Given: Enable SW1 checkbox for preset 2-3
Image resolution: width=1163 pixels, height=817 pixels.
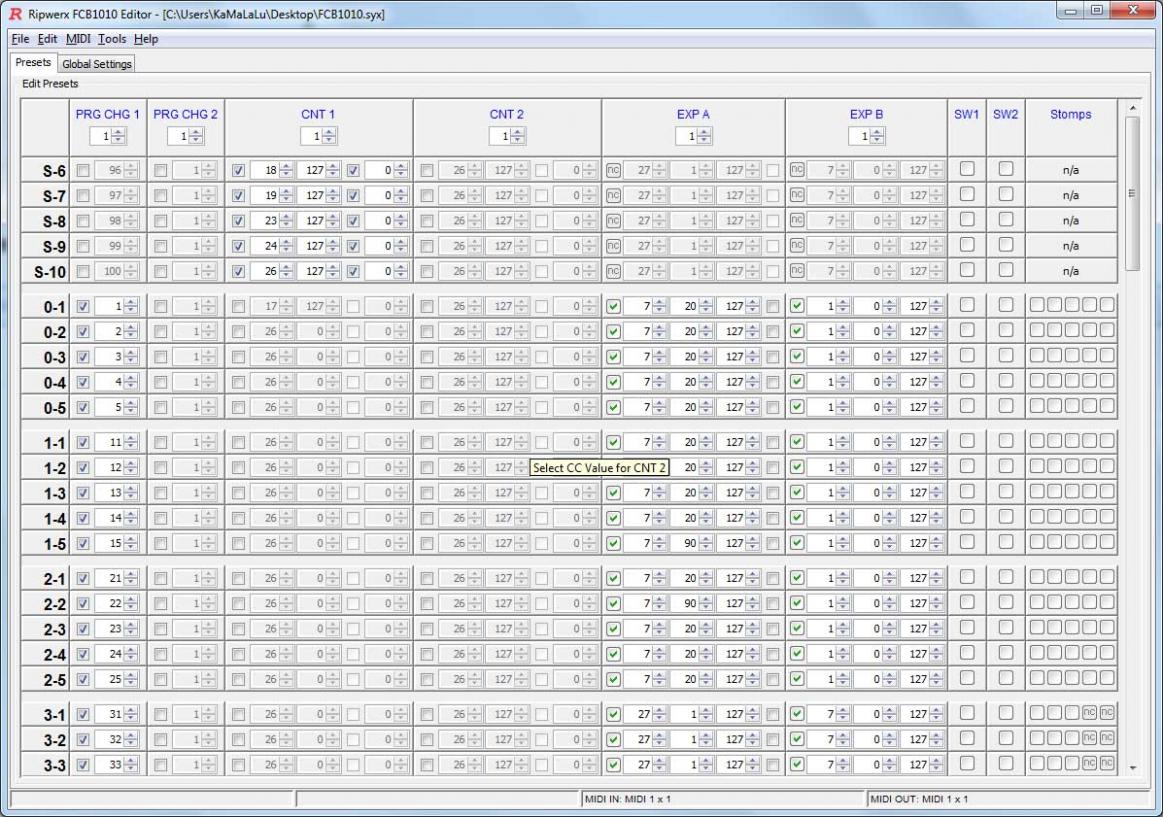Looking at the screenshot, I should tap(967, 629).
